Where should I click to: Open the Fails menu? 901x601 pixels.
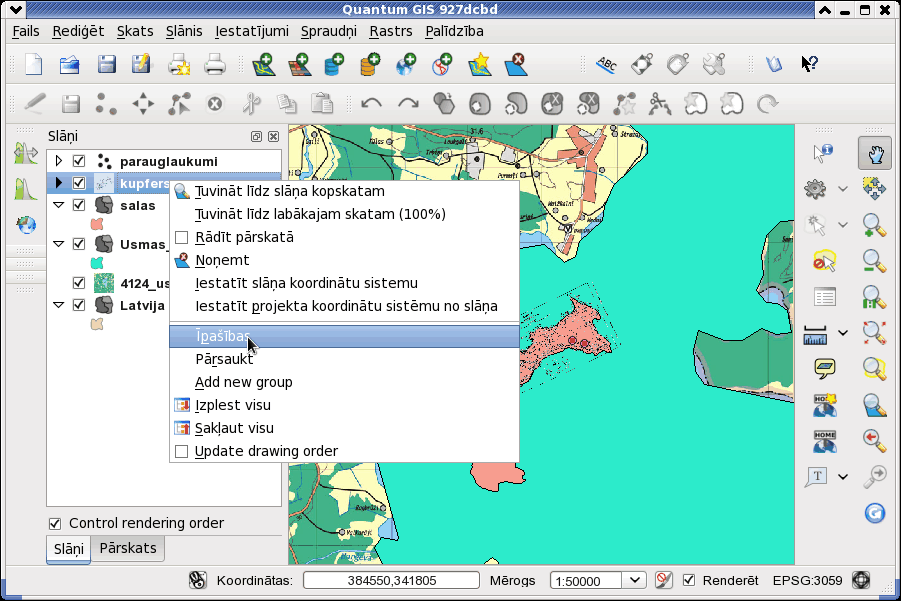[26, 31]
